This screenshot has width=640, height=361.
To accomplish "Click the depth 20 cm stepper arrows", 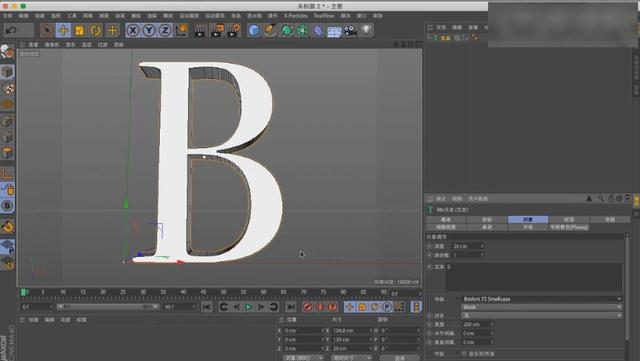I will pyautogui.click(x=482, y=246).
